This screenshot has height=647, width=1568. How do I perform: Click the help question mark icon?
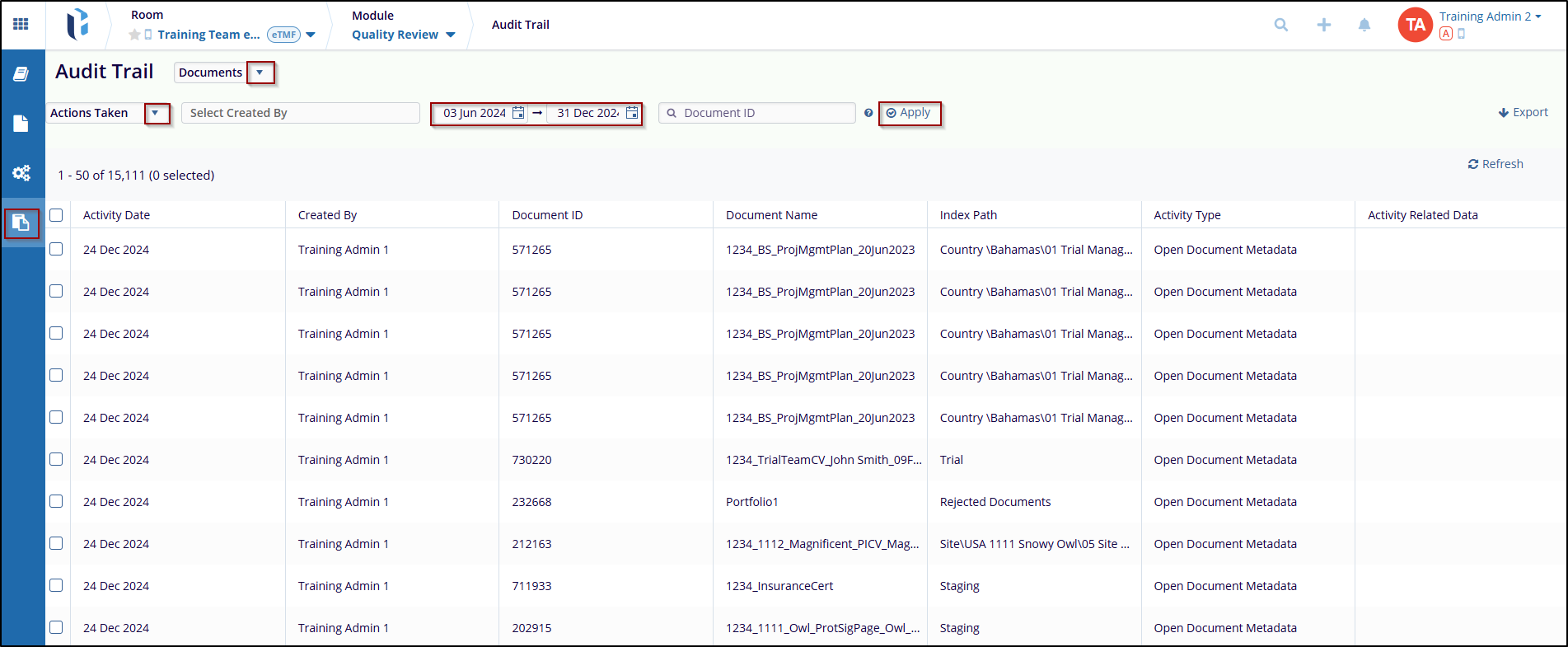coord(868,113)
